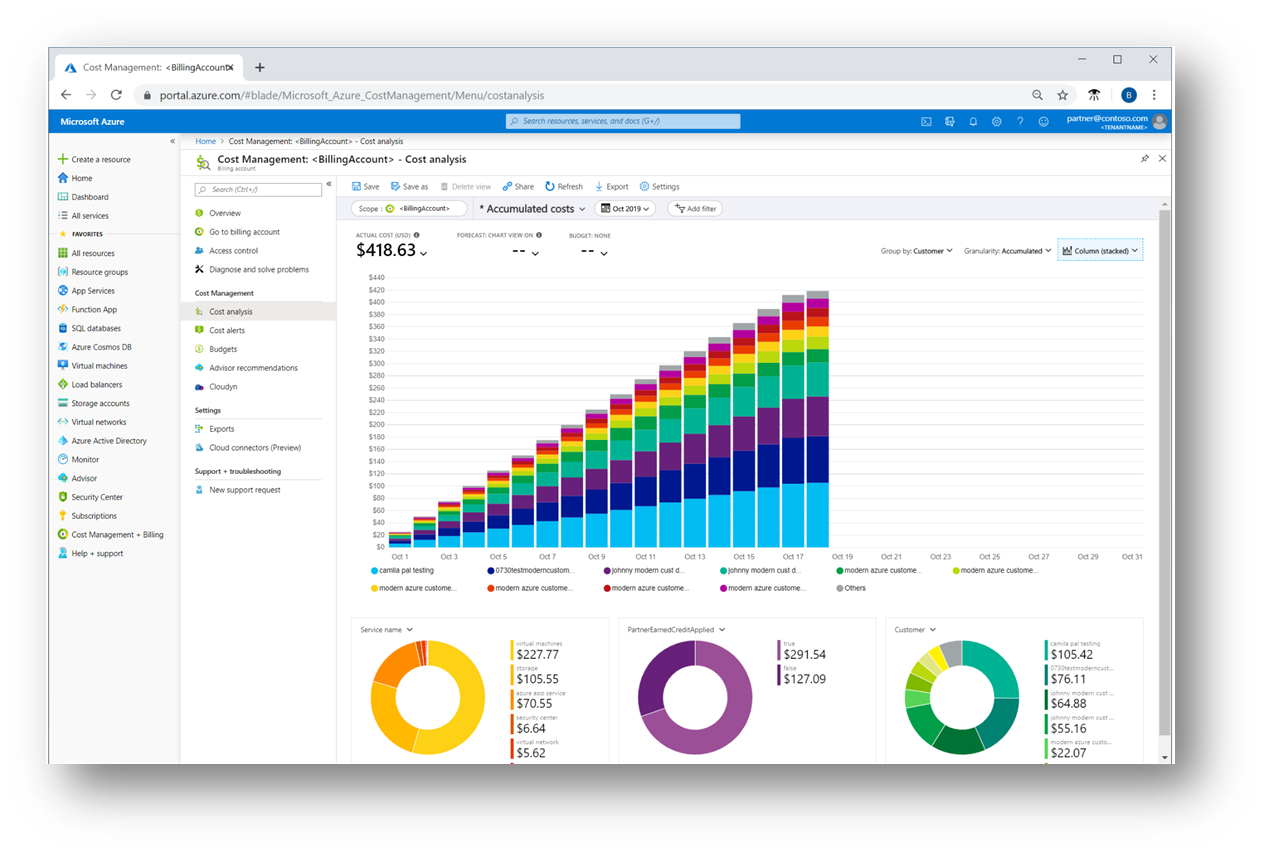1268x857 pixels.
Task: Collapse the blade navigation pane with the double chevron
Action: coord(329,184)
